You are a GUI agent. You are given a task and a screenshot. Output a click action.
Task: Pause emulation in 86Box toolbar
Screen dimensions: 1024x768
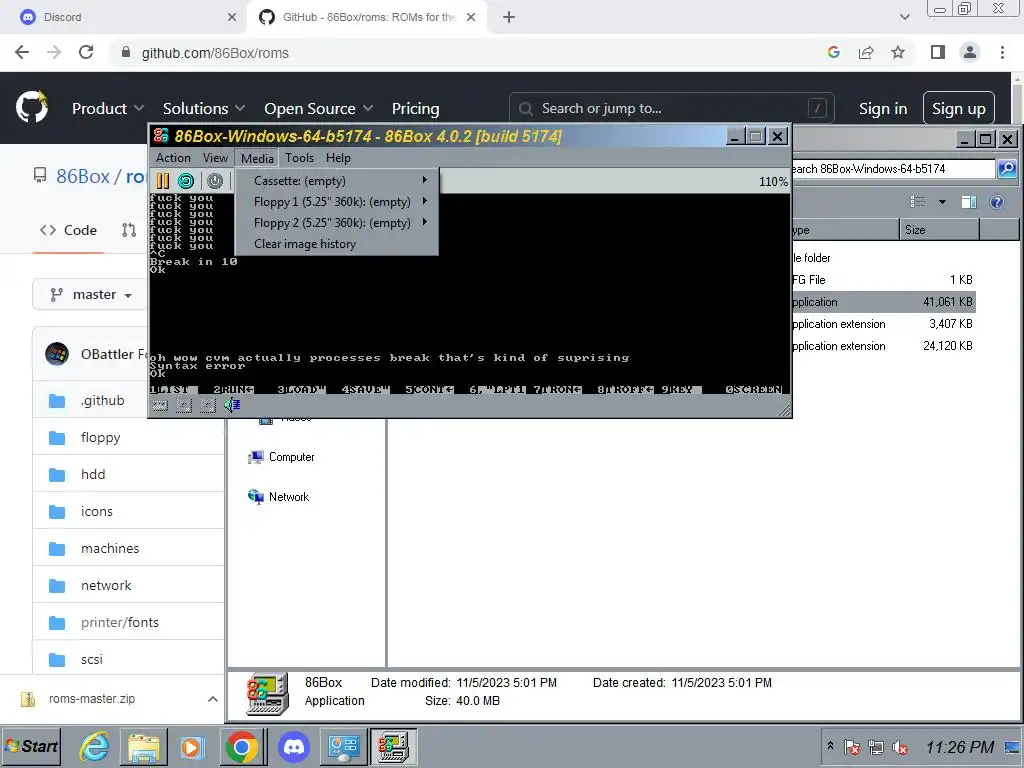pyautogui.click(x=163, y=181)
